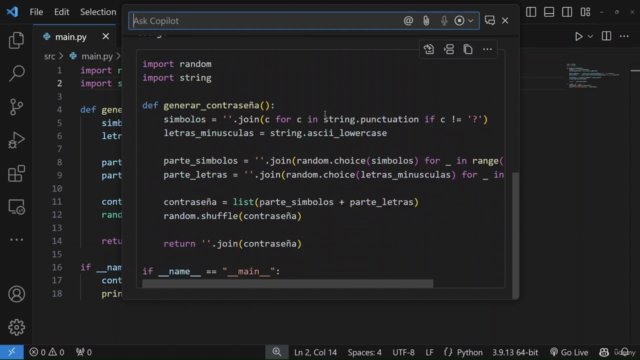Show additional views ellipsis in activity bar
This screenshot has height=360, width=640.
pos(16,240)
